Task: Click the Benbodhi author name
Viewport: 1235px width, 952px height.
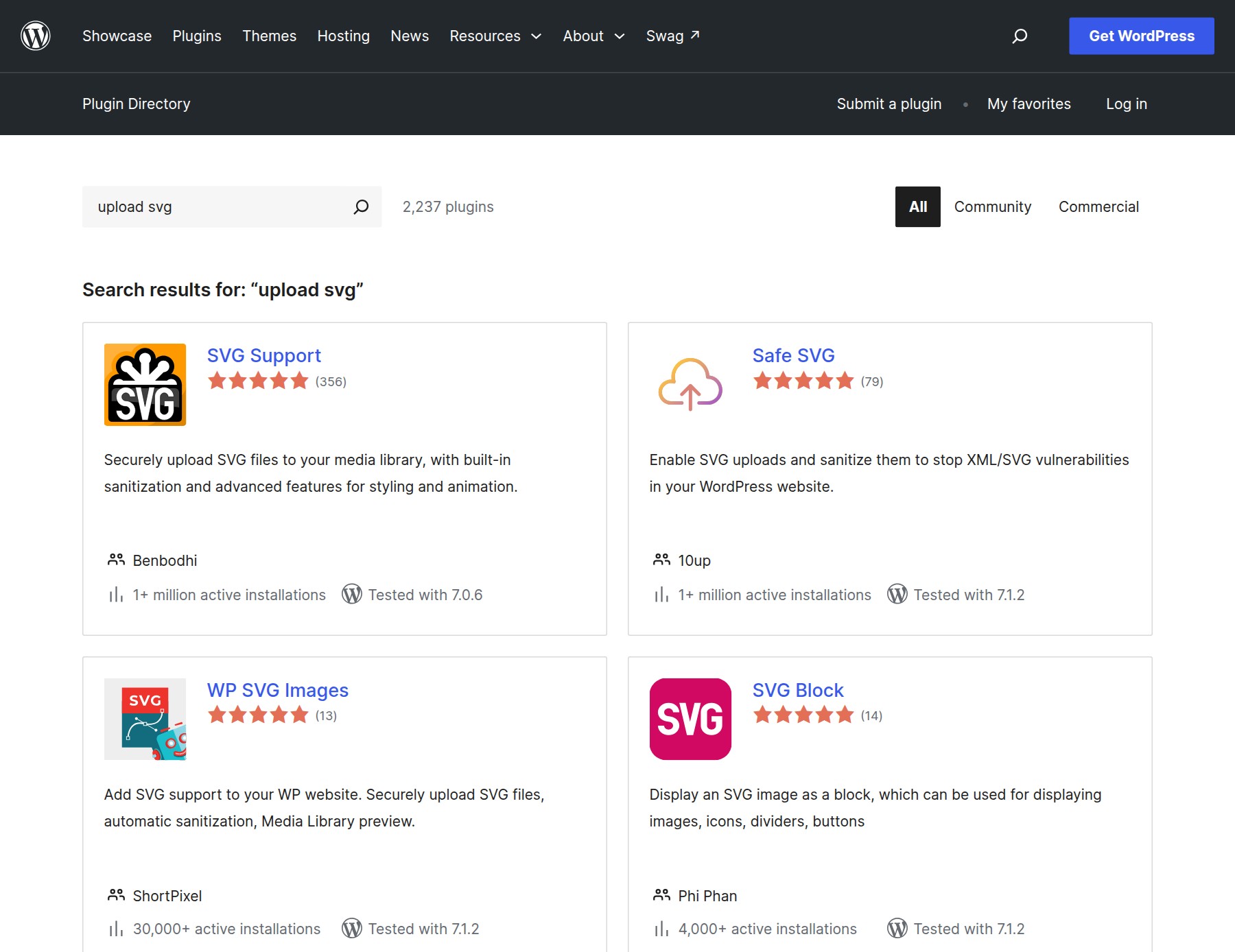Action: coord(165,560)
